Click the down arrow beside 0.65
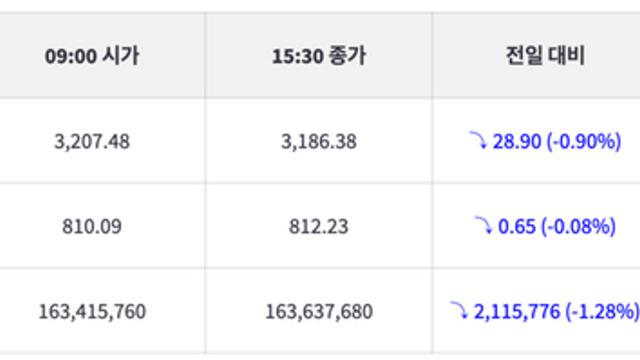The height and width of the screenshot is (360, 640). (x=483, y=225)
